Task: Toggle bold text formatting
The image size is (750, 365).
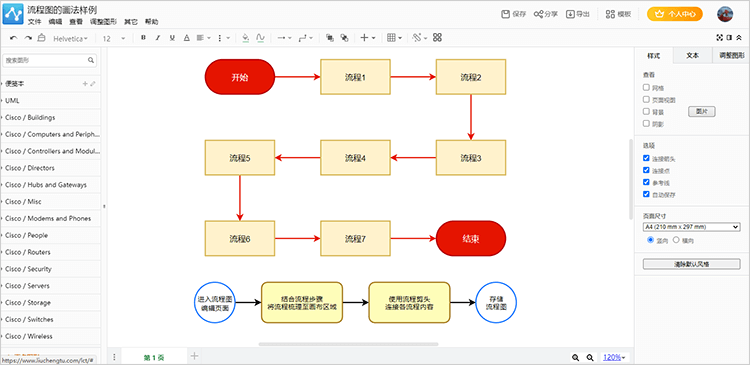Action: [143, 38]
